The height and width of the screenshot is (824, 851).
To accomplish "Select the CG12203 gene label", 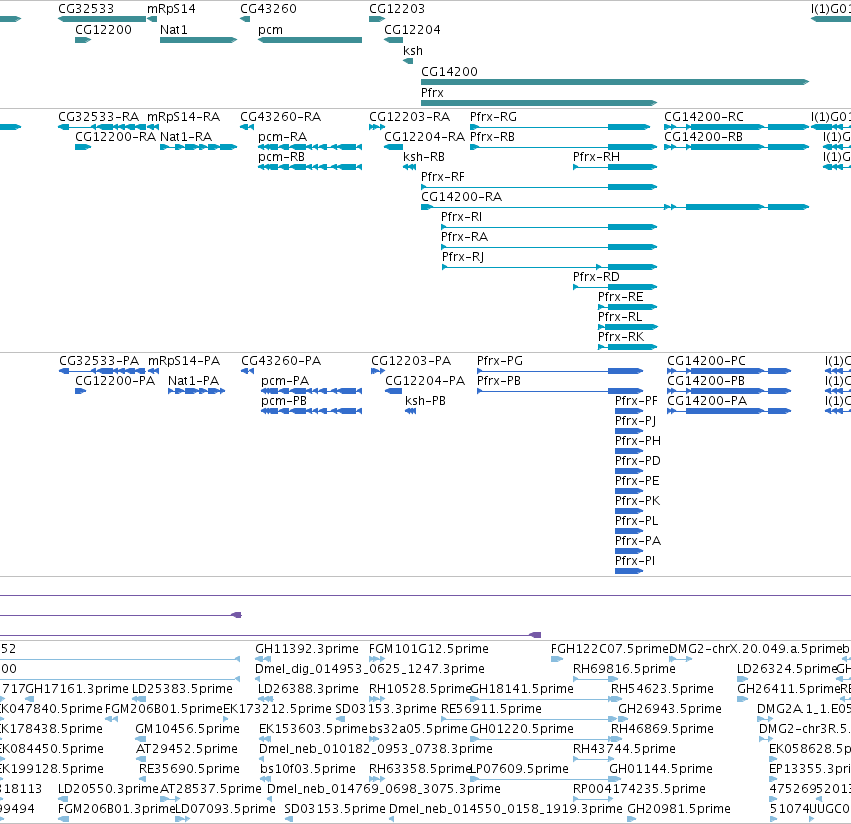I will [x=397, y=9].
